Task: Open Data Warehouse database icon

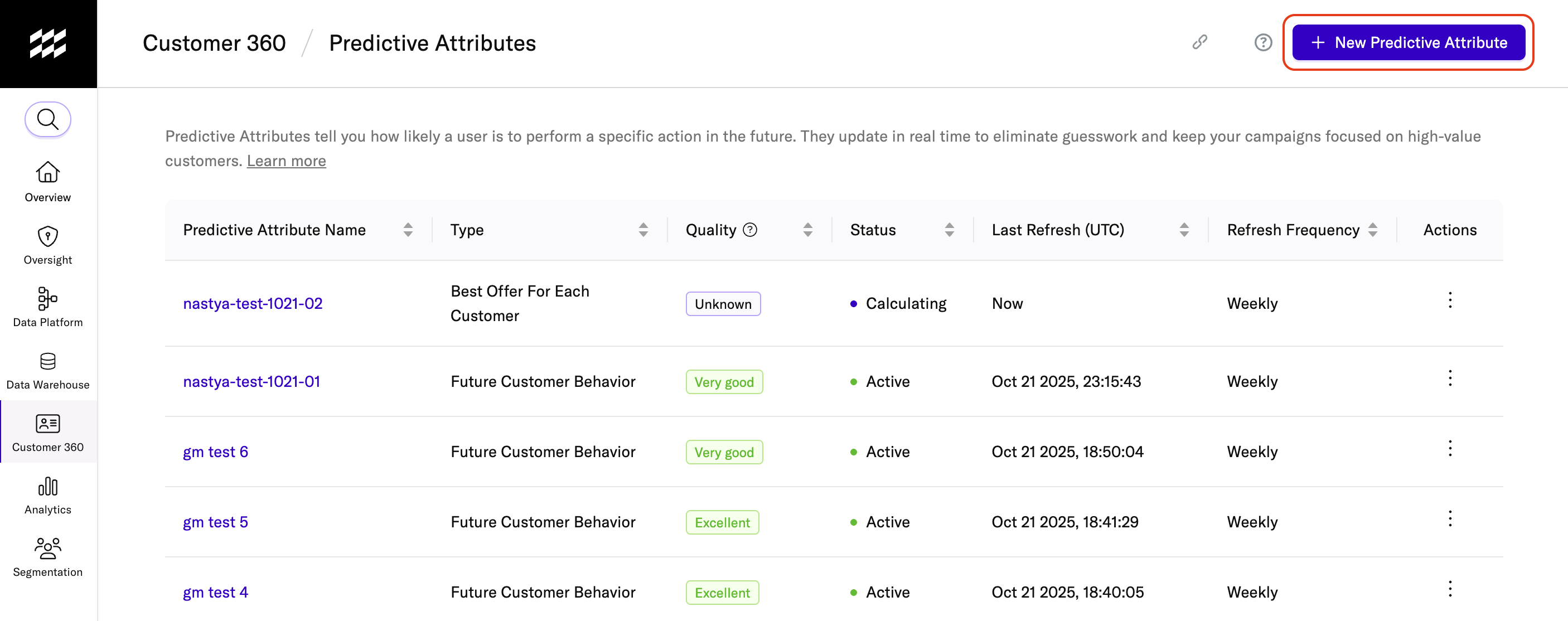Action: click(x=47, y=361)
